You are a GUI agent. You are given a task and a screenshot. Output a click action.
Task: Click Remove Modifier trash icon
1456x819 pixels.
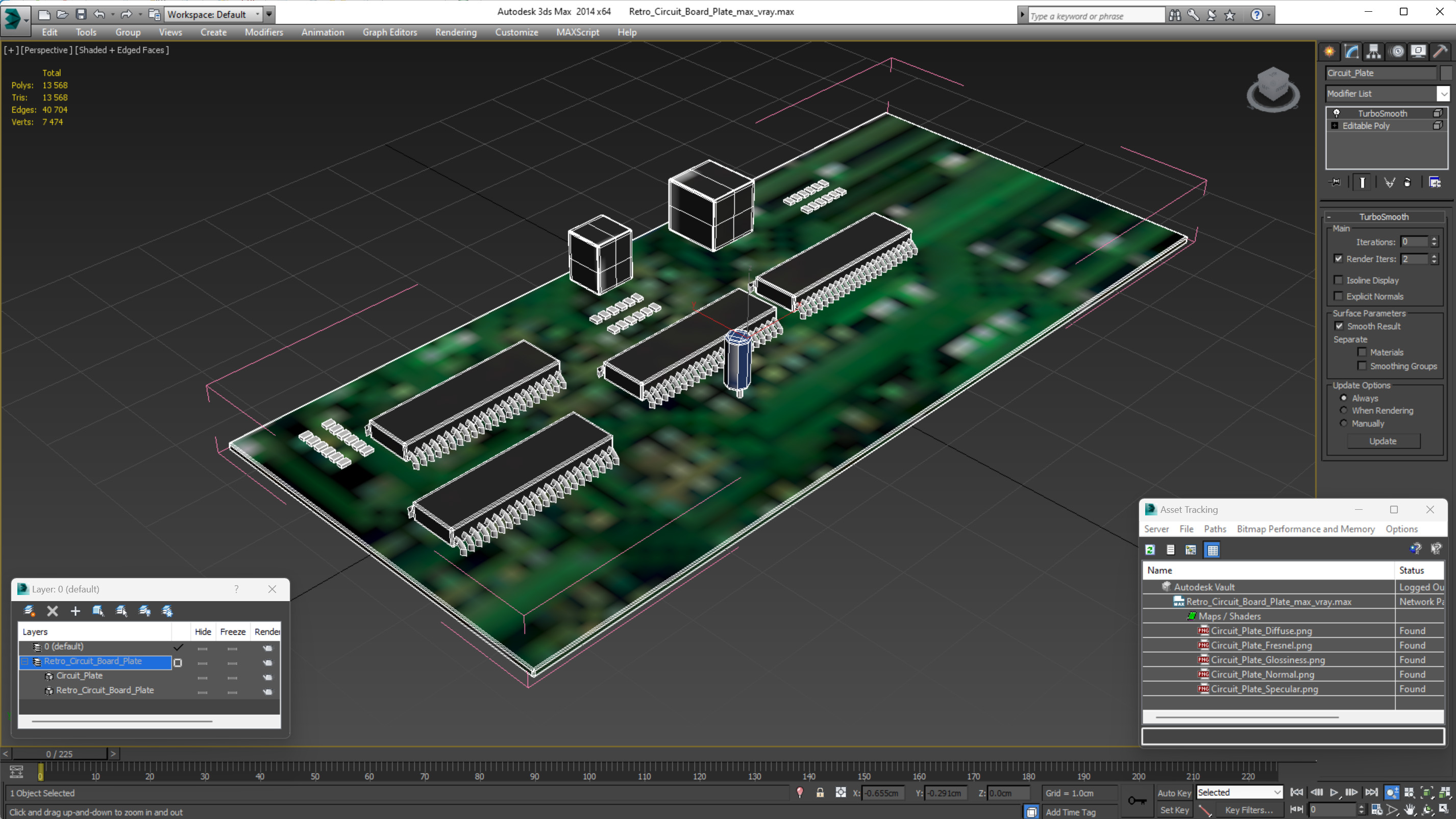tap(1408, 182)
